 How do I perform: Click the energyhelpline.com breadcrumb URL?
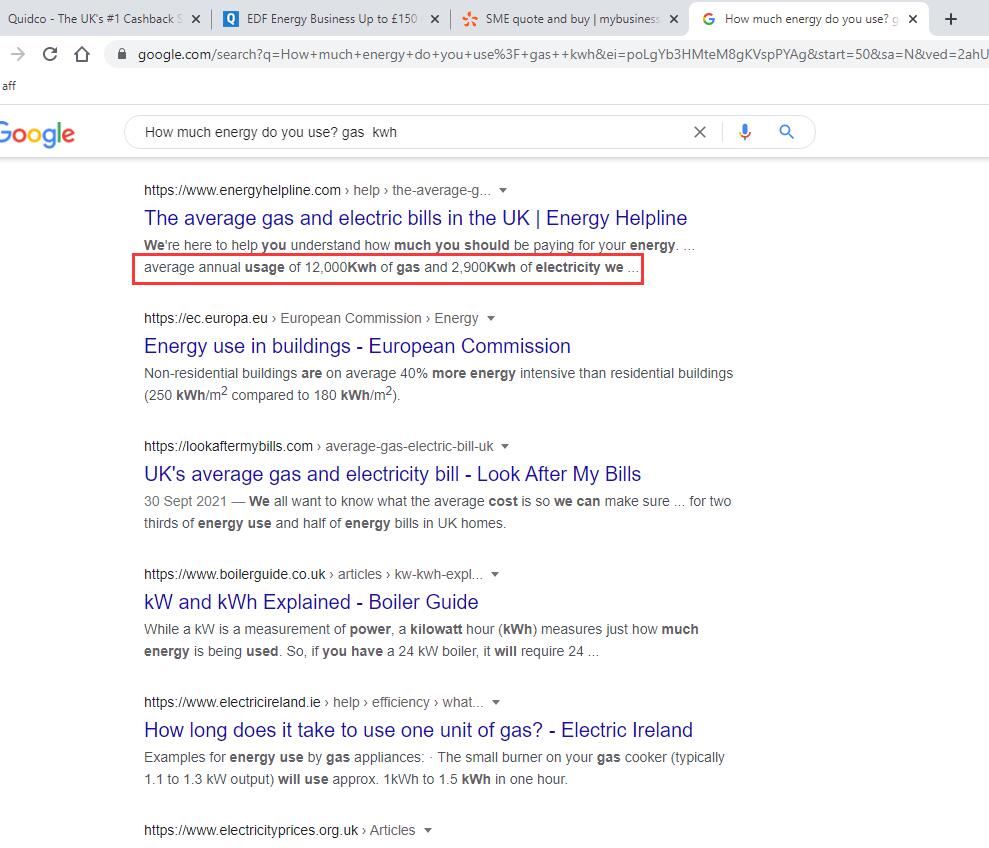pyautogui.click(x=317, y=190)
